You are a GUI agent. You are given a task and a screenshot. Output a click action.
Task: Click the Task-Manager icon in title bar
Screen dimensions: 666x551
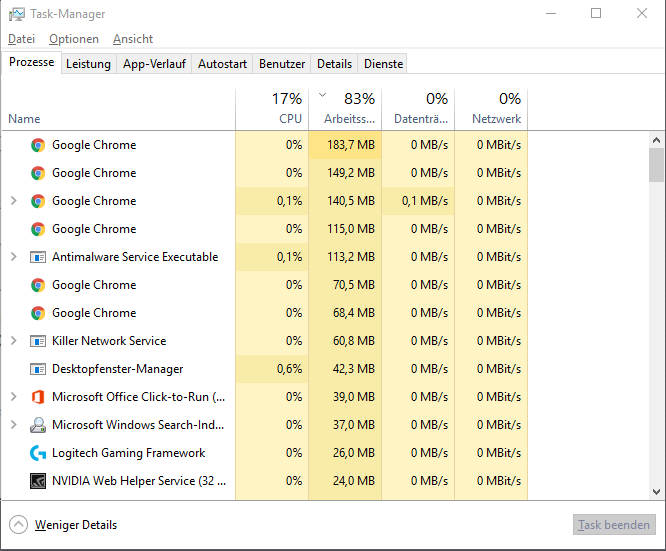(x=17, y=14)
